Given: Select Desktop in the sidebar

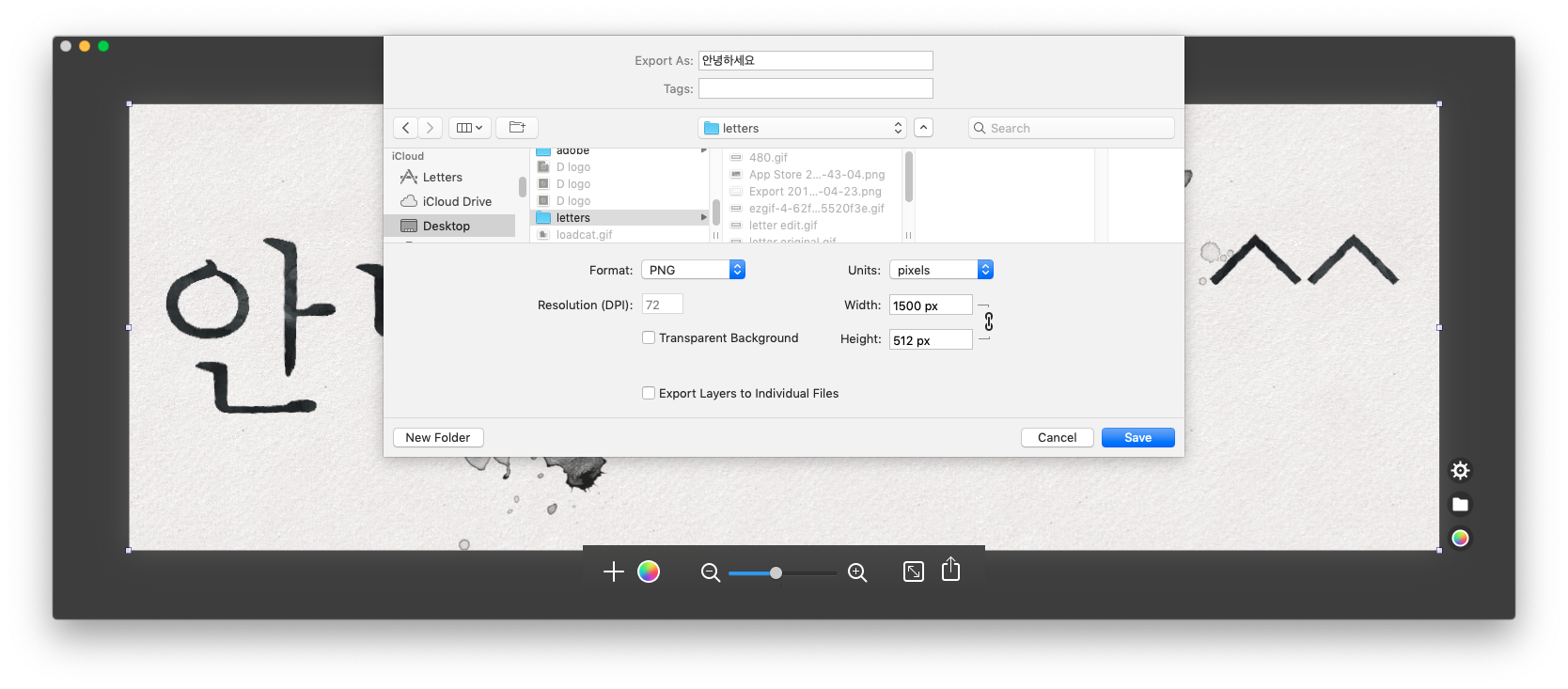Looking at the screenshot, I should [x=451, y=226].
